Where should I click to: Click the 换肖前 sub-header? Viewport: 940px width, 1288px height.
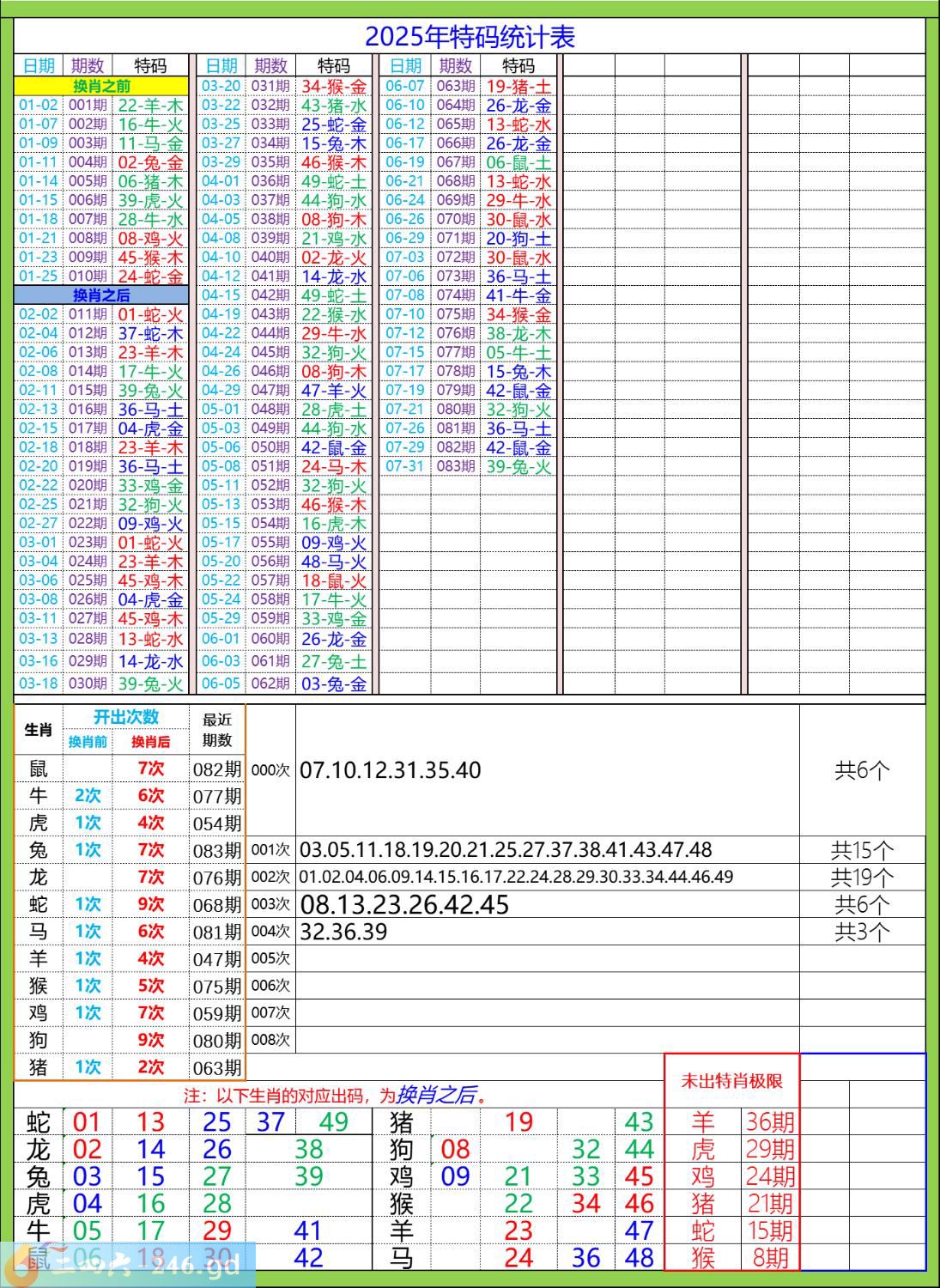coord(88,741)
